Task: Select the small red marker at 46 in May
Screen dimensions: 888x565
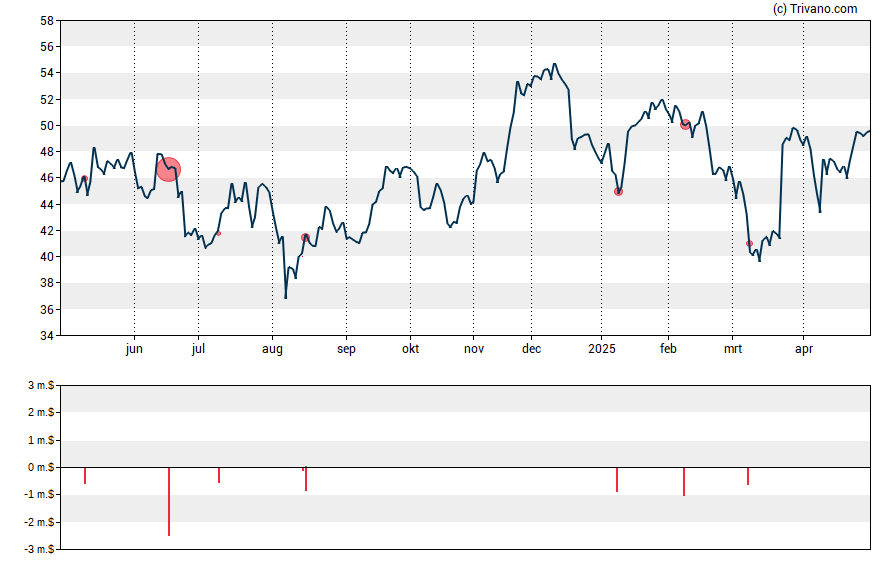Action: point(84,178)
